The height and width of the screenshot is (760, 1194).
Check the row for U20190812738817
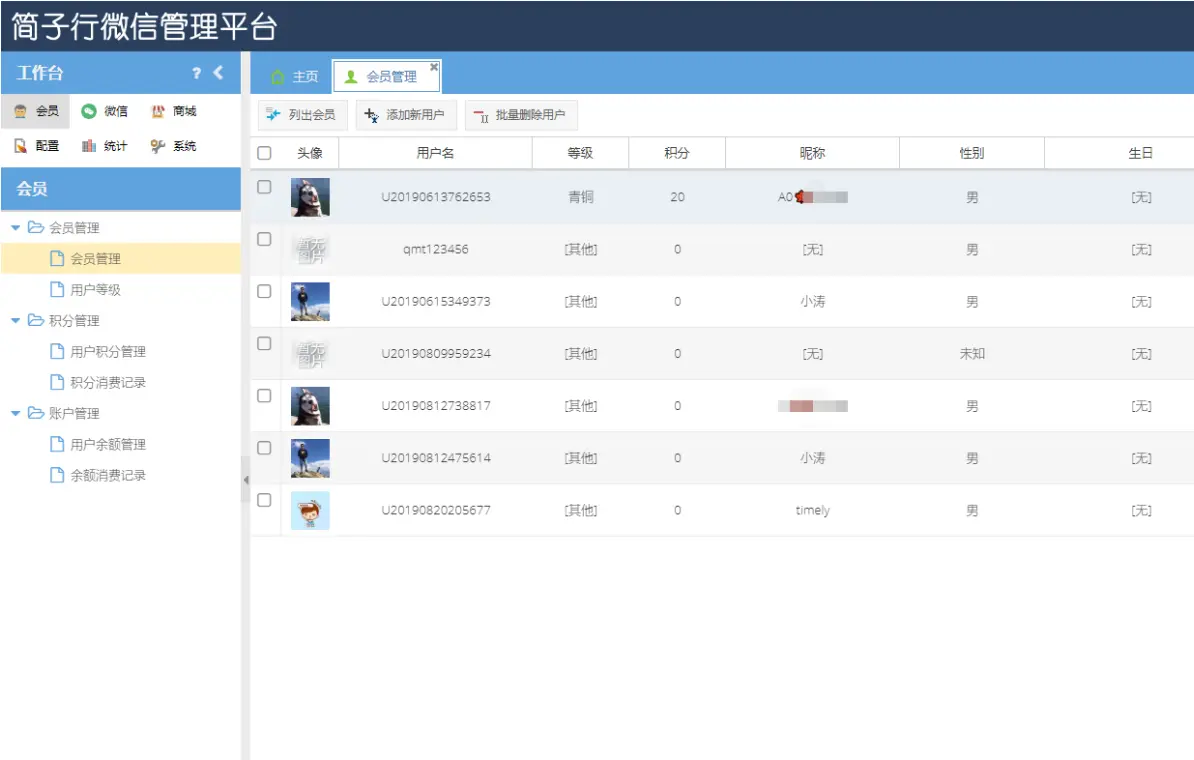264,395
